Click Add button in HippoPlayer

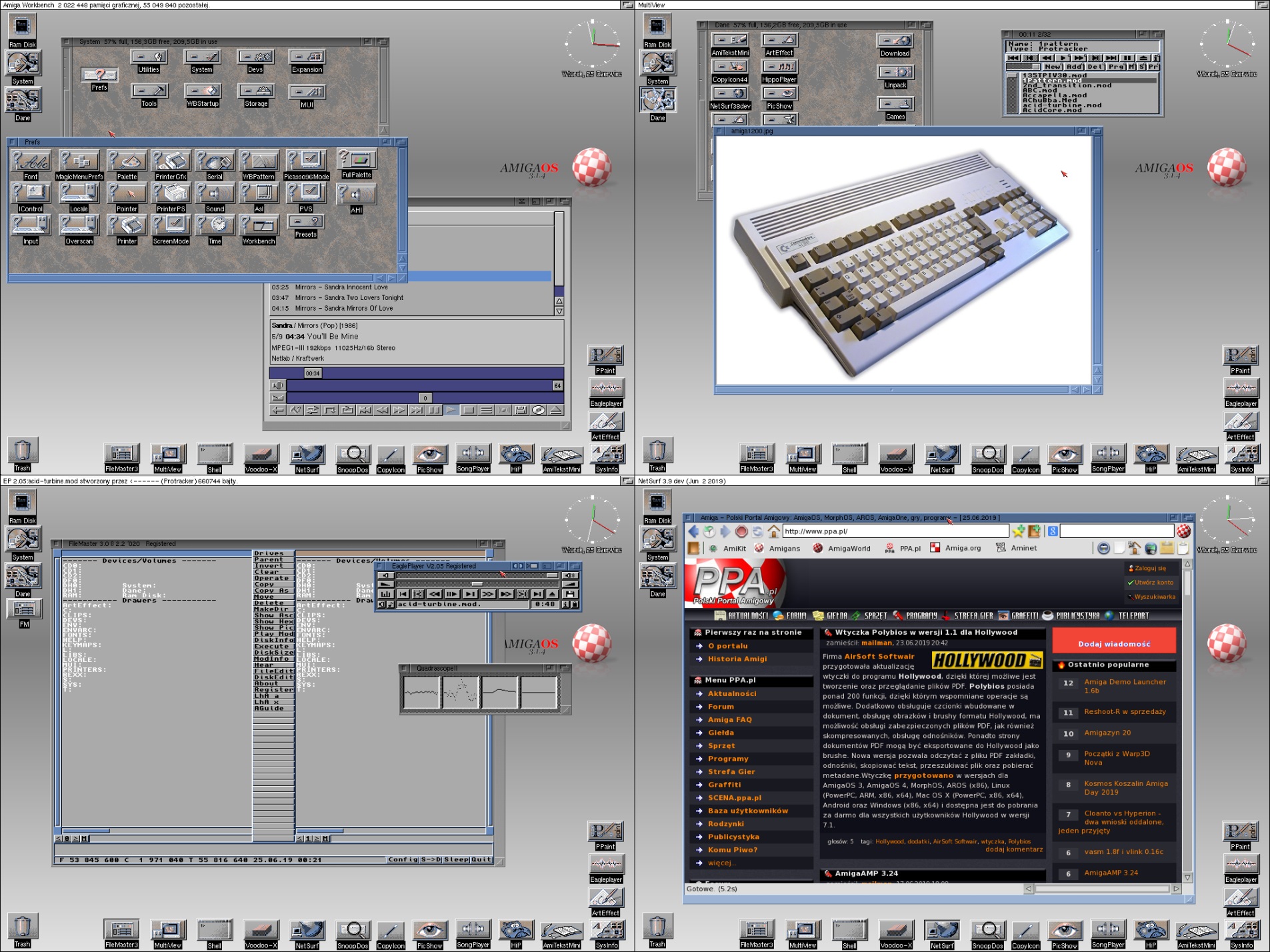pyautogui.click(x=1074, y=67)
